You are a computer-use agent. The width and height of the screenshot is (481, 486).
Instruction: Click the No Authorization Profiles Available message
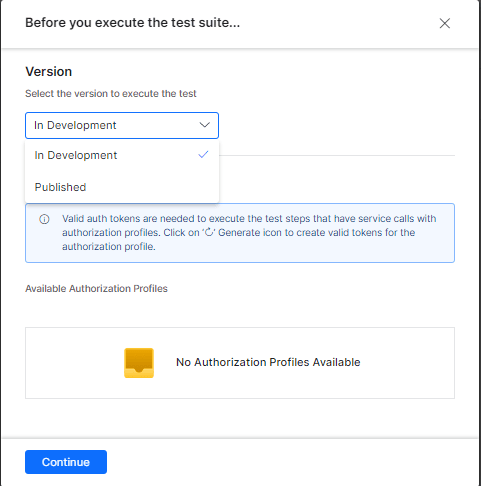click(x=268, y=362)
